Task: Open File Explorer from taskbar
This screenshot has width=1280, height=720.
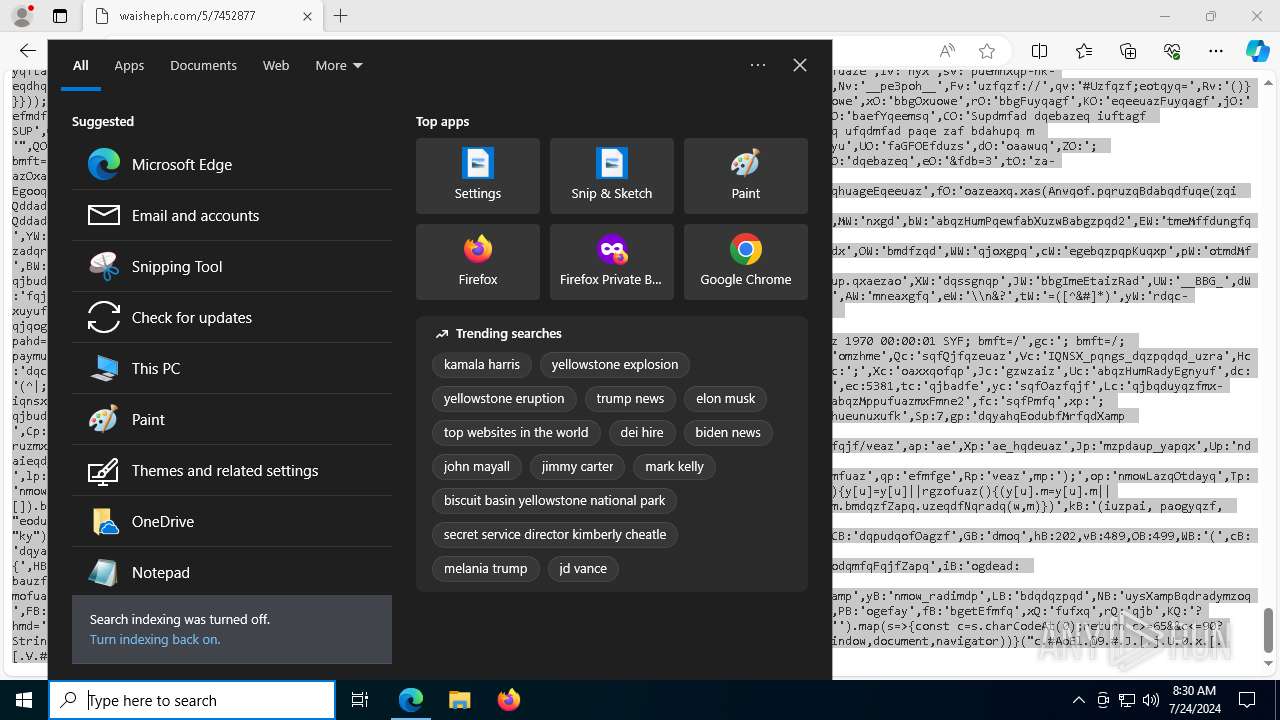Action: 459,700
